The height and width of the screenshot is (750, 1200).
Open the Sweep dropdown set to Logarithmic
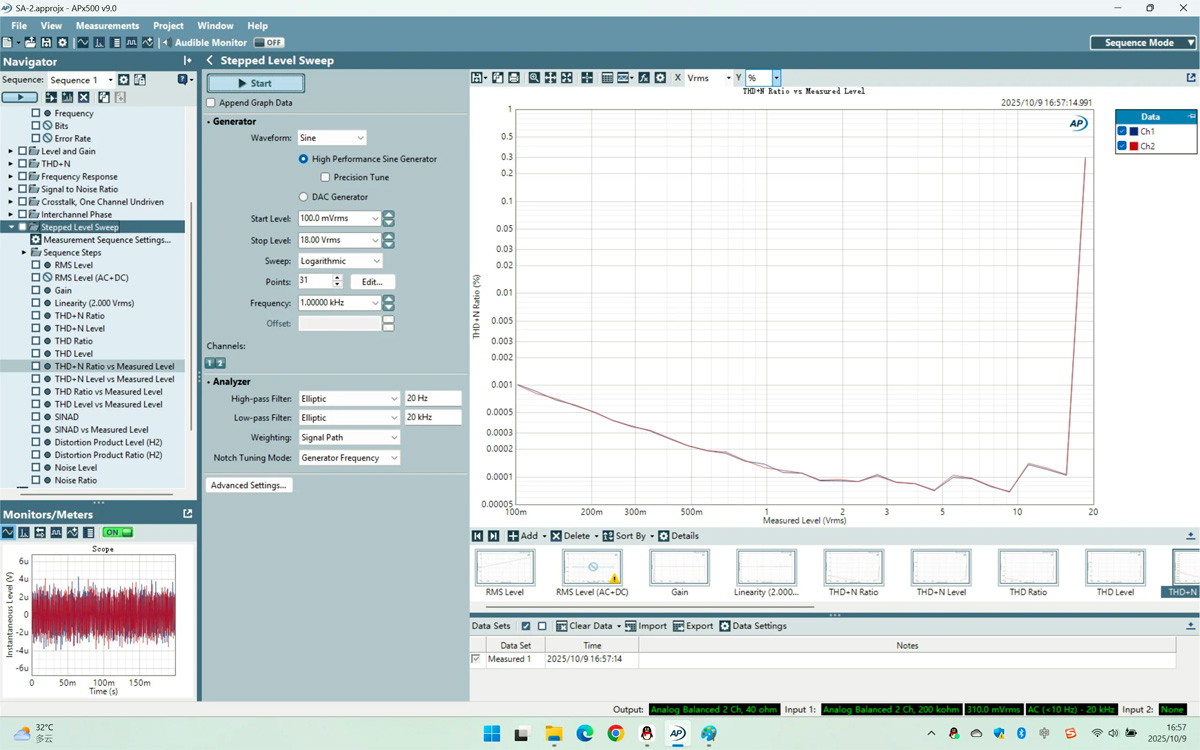click(x=338, y=260)
